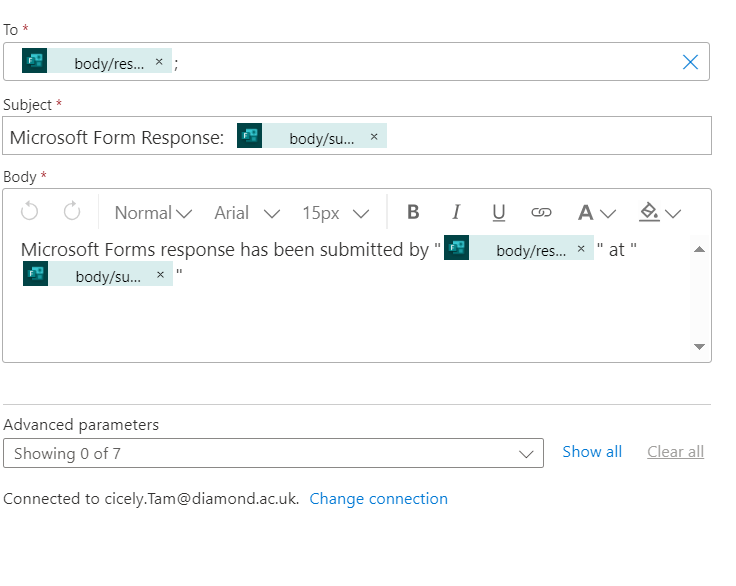Viewport: 736px width, 586px height.
Task: Click the Redo icon in Body toolbar
Action: coord(72,212)
